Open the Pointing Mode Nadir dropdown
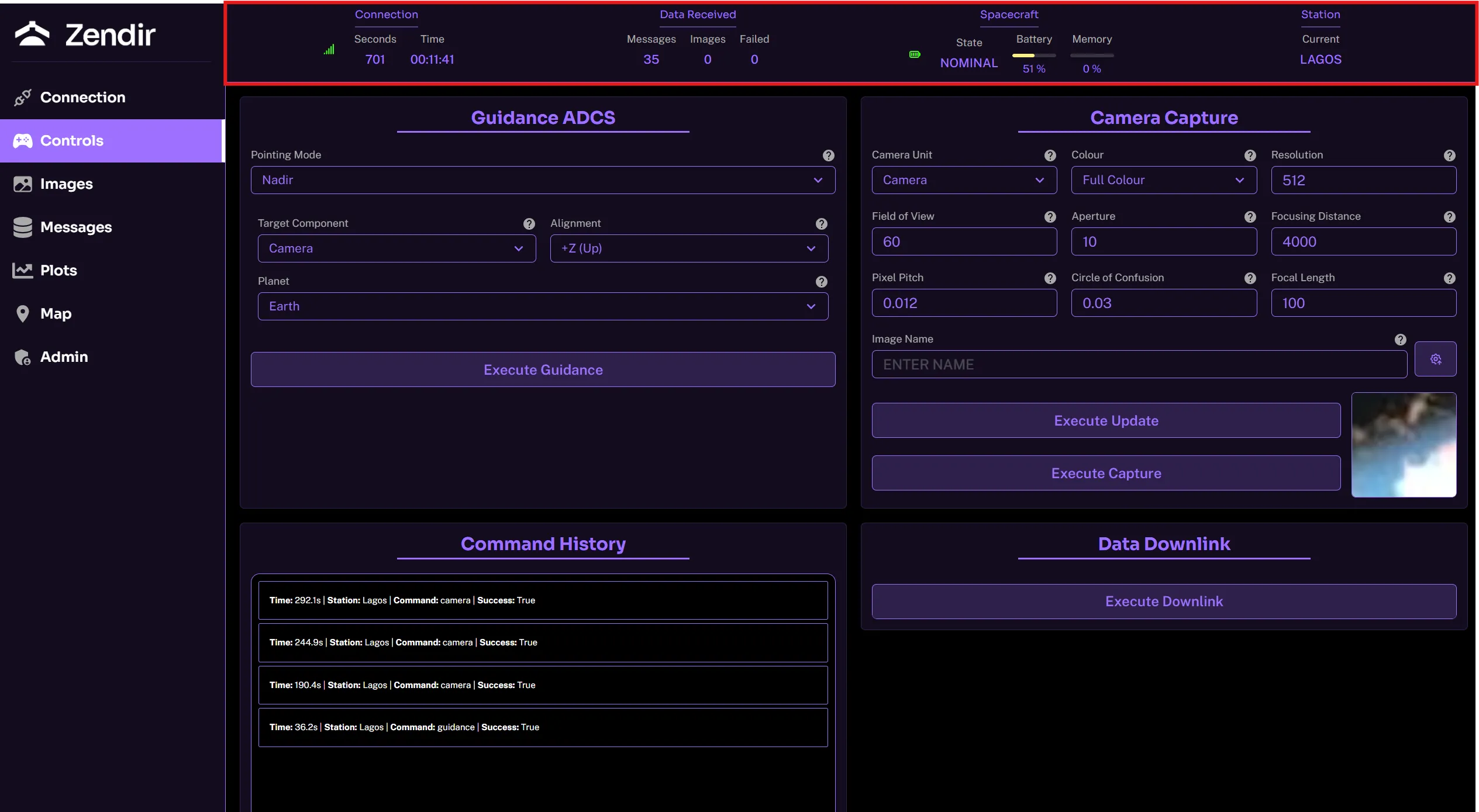 pyautogui.click(x=543, y=180)
